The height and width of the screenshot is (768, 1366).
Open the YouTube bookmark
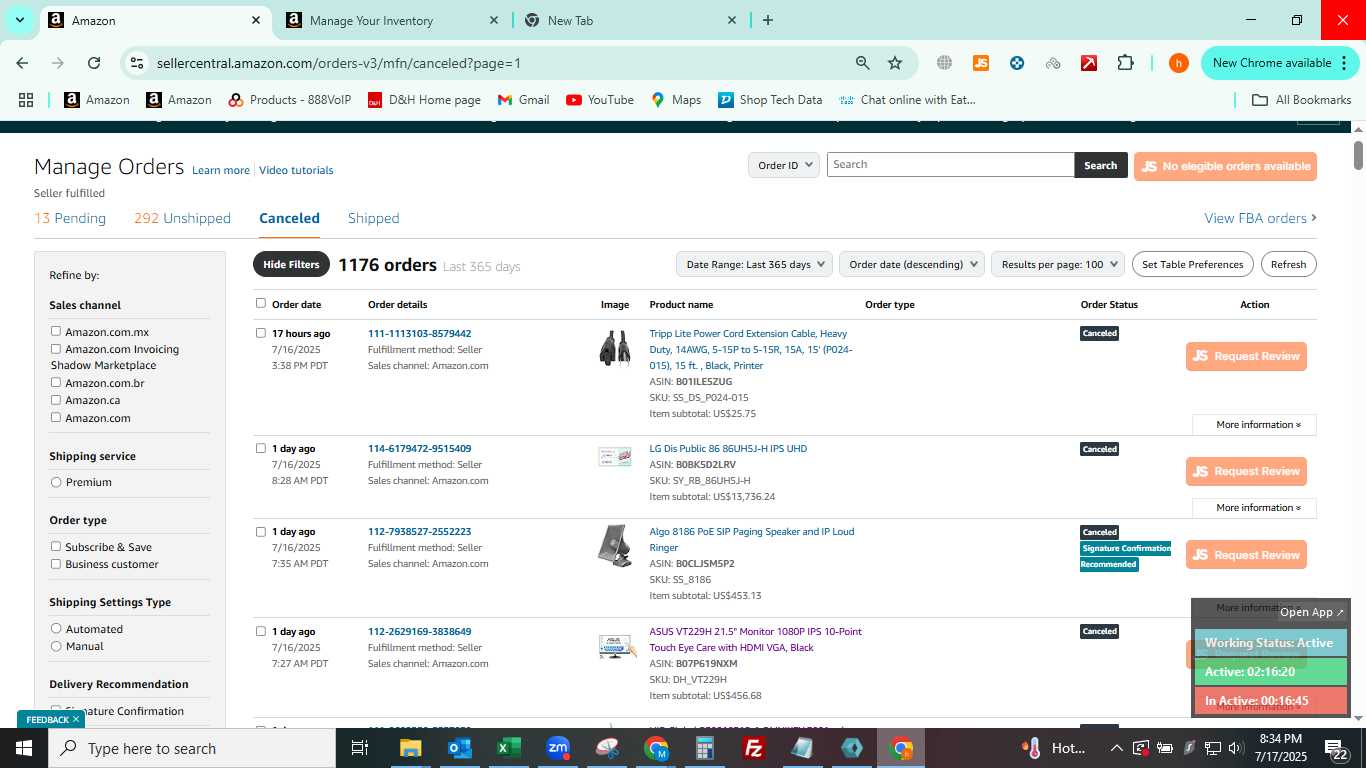[600, 100]
